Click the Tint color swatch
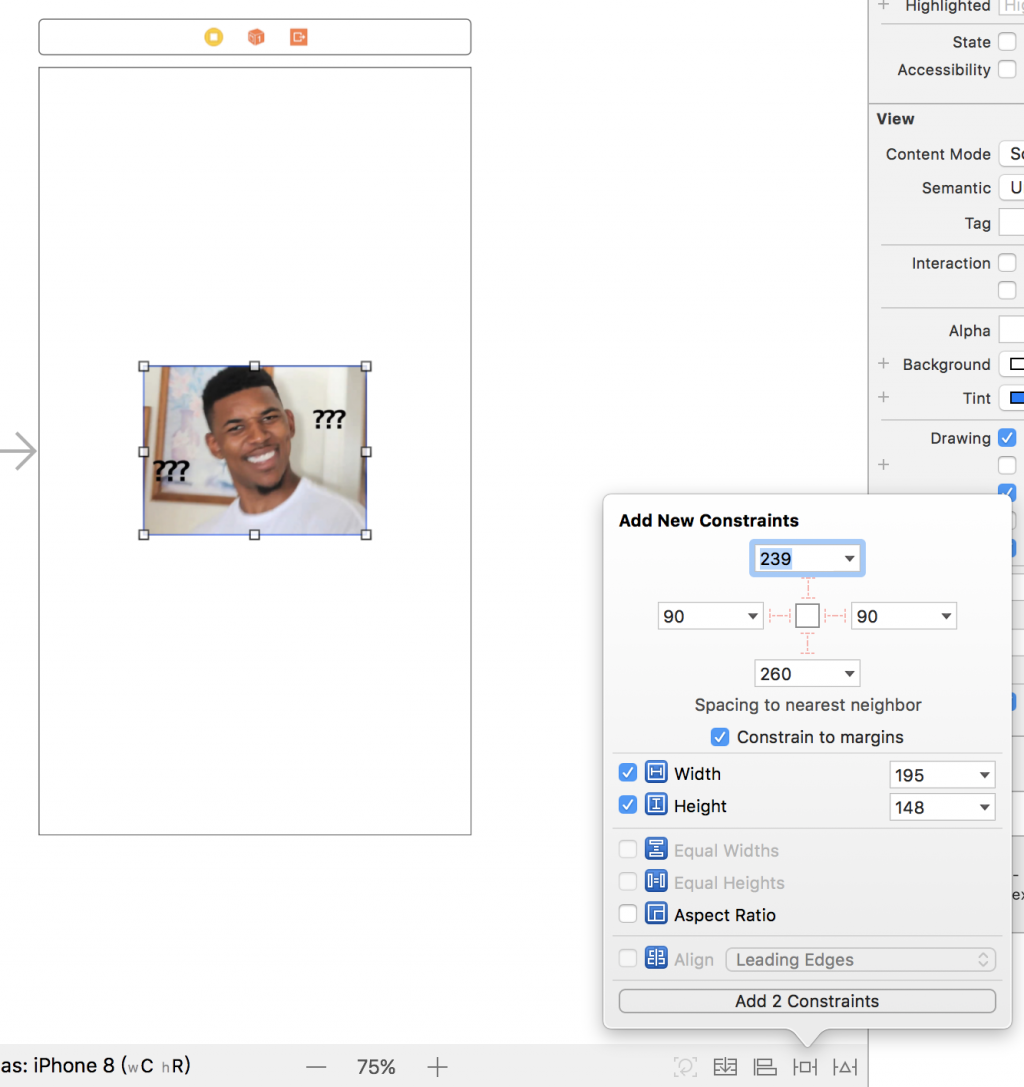The width and height of the screenshot is (1024, 1087). 1016,398
